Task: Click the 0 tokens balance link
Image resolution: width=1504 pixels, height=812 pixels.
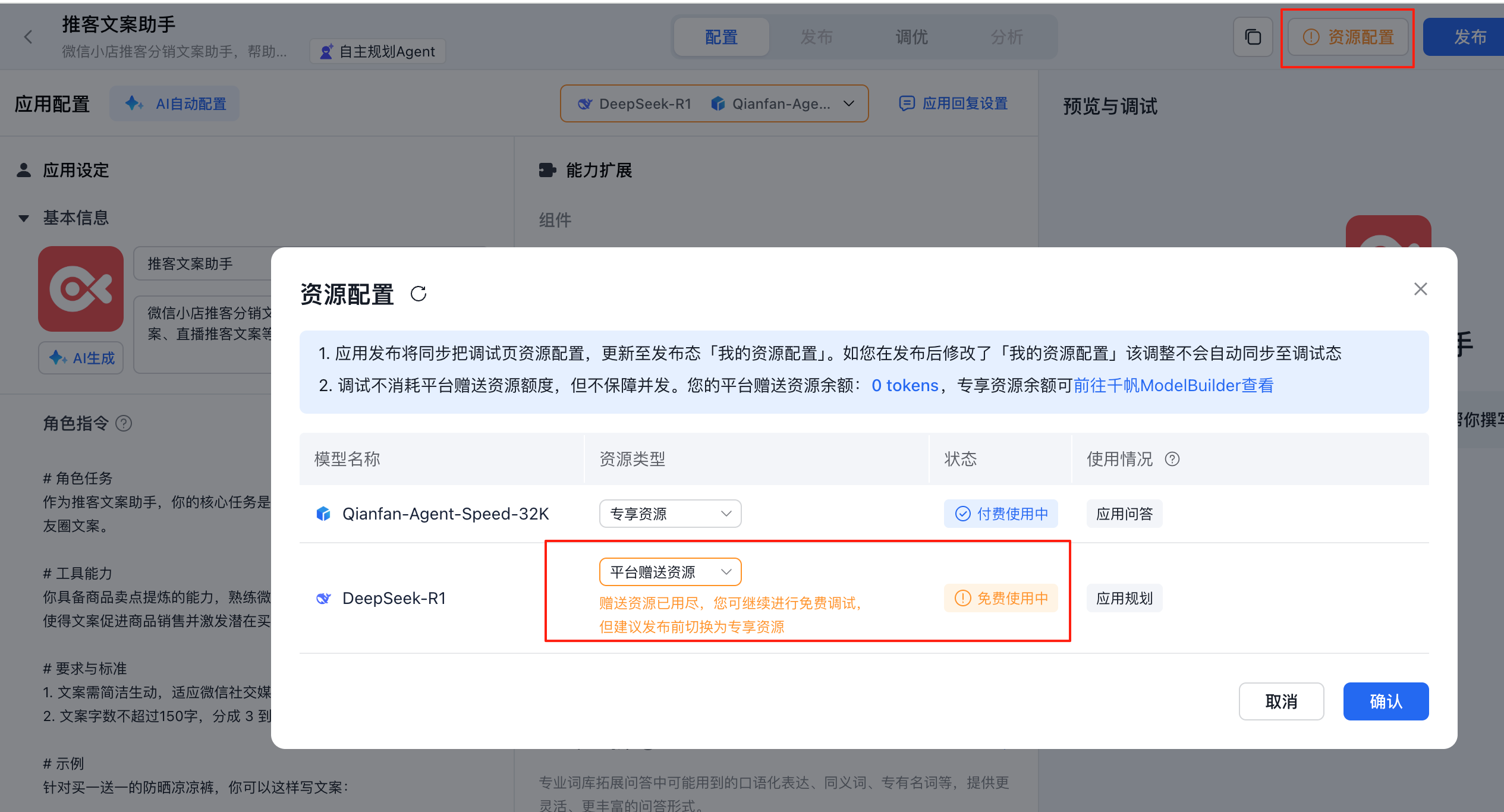Action: pyautogui.click(x=905, y=385)
